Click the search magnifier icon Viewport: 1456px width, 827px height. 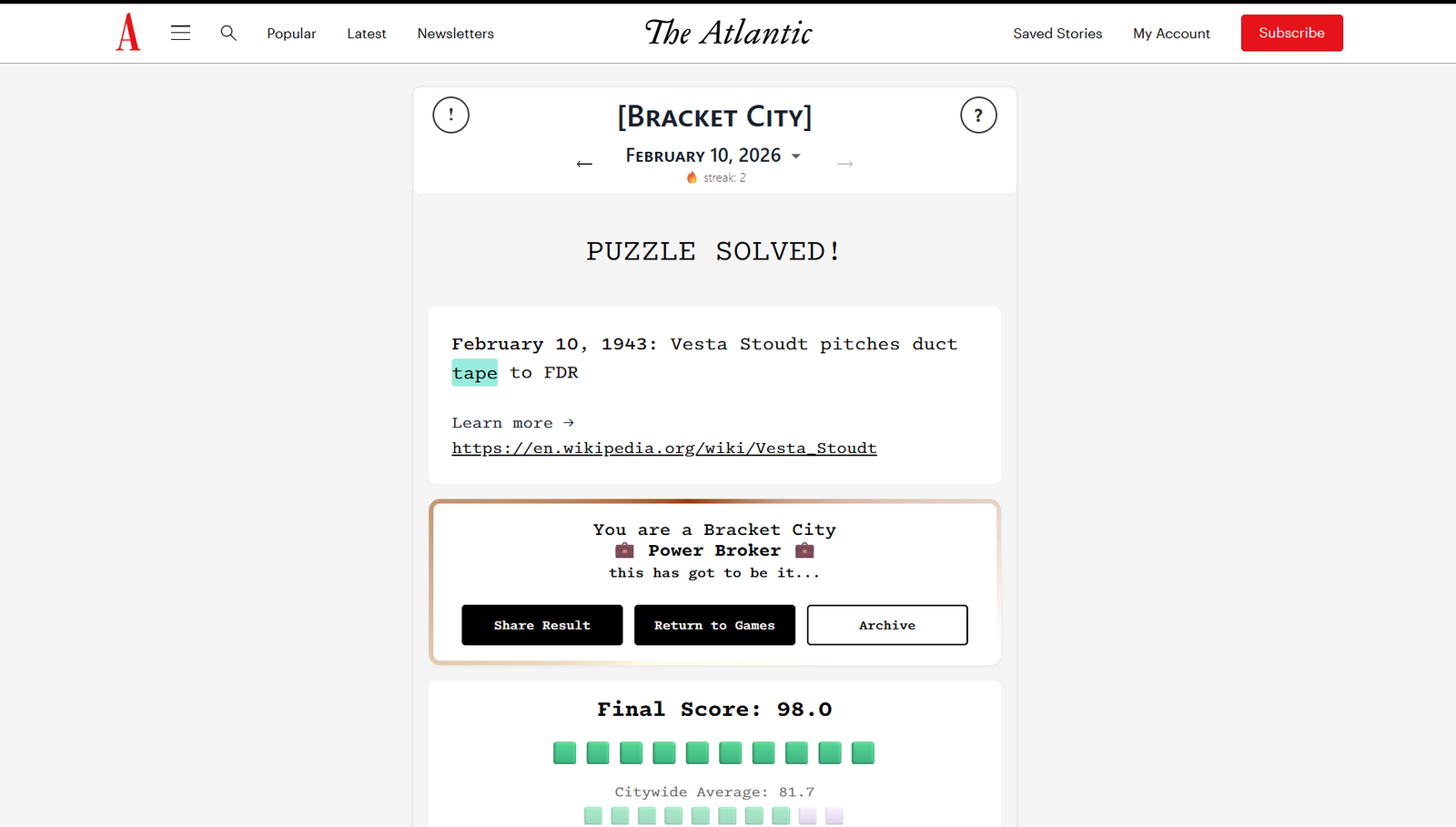coord(228,33)
